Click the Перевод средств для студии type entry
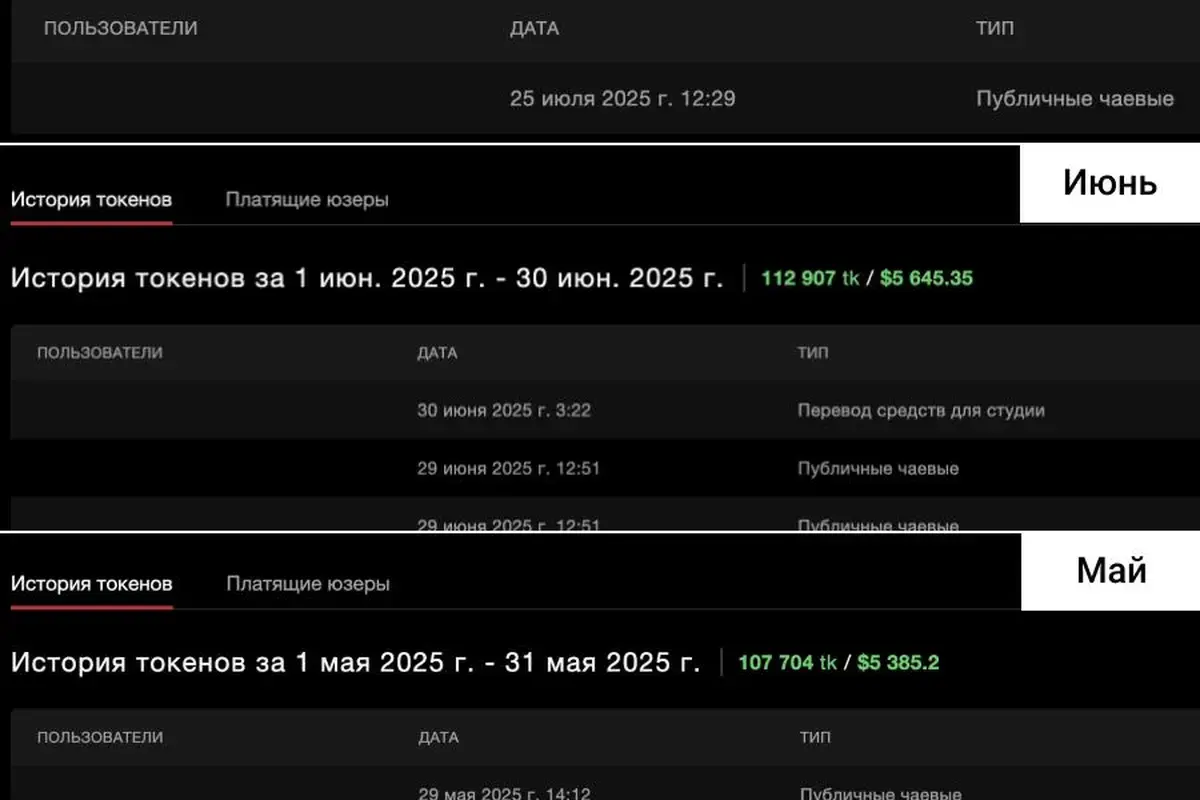Screen dimensions: 1200x800 tap(921, 410)
